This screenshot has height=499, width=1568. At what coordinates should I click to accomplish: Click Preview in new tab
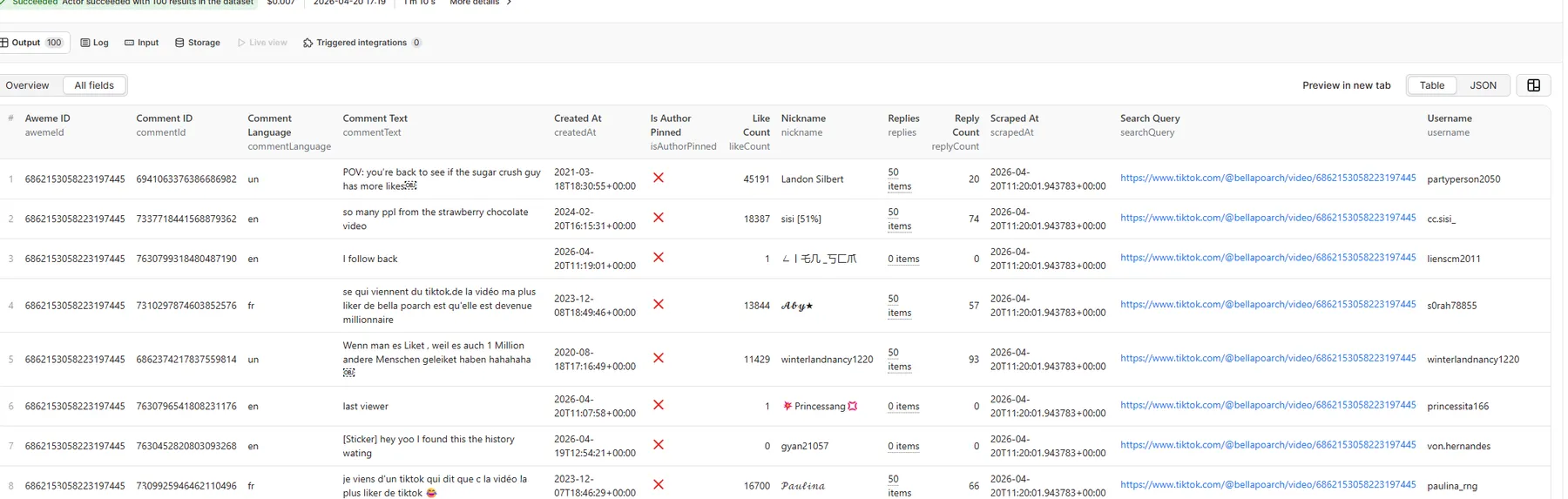point(1346,85)
